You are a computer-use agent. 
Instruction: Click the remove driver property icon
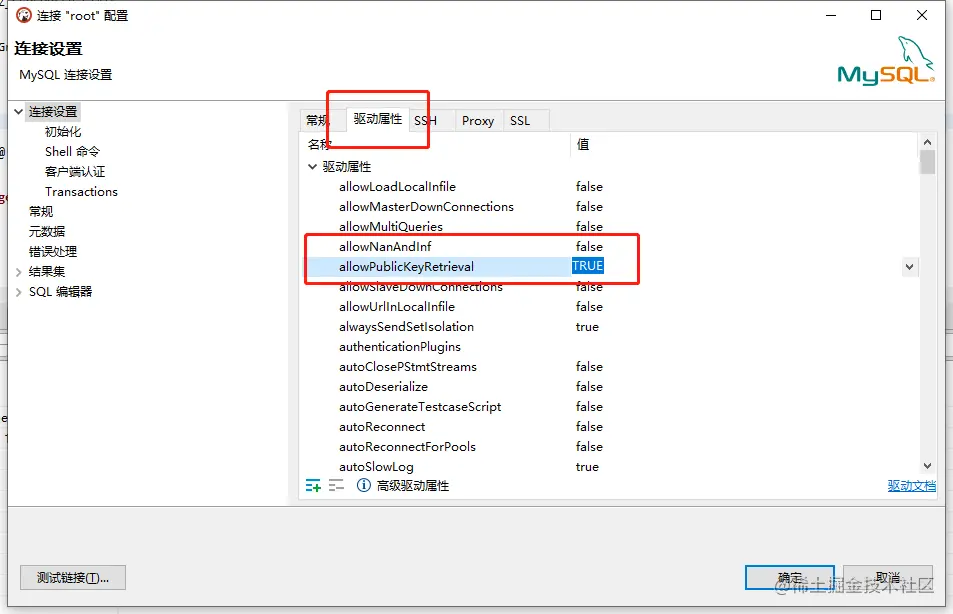click(x=336, y=485)
